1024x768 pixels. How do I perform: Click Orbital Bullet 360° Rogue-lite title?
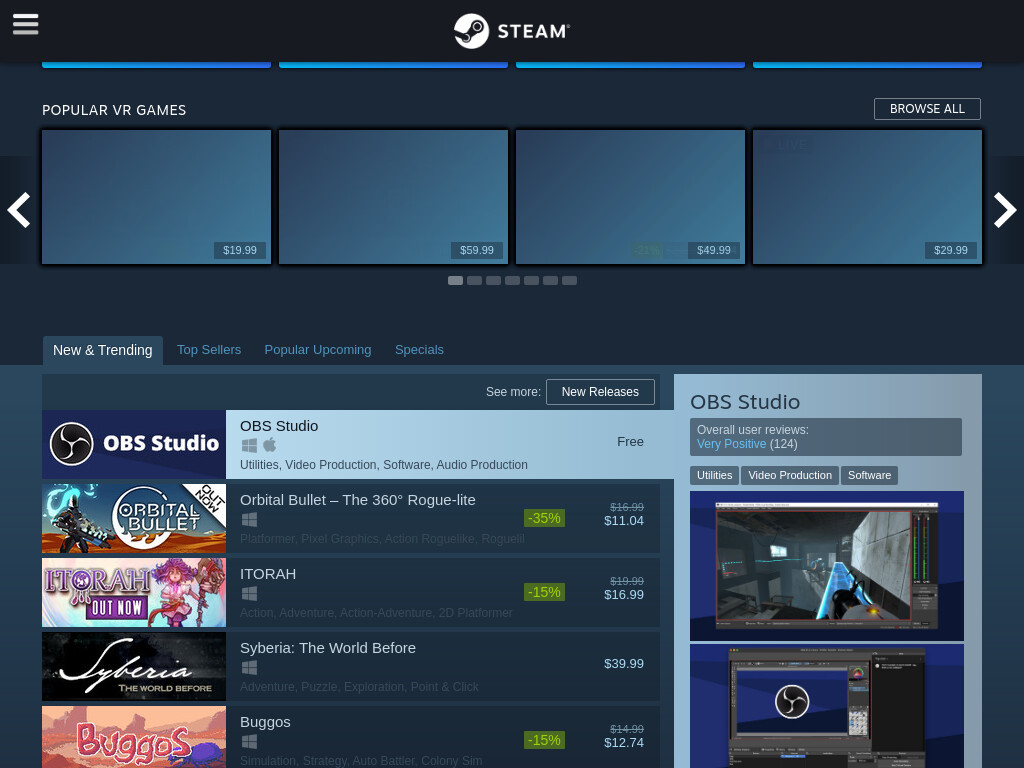click(357, 500)
